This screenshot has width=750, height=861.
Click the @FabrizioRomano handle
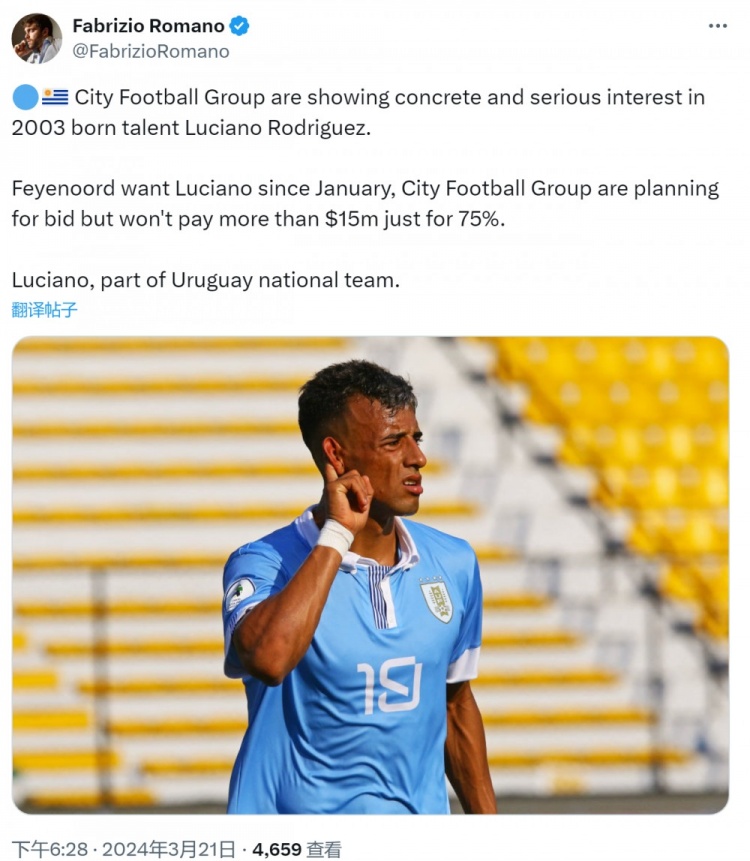(151, 52)
